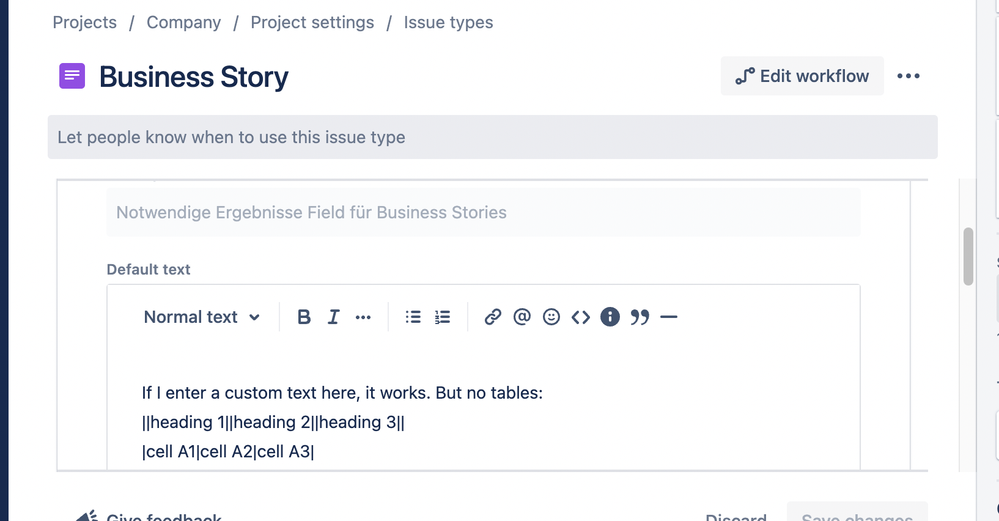
Task: Click the Bold formatting icon
Action: (304, 317)
